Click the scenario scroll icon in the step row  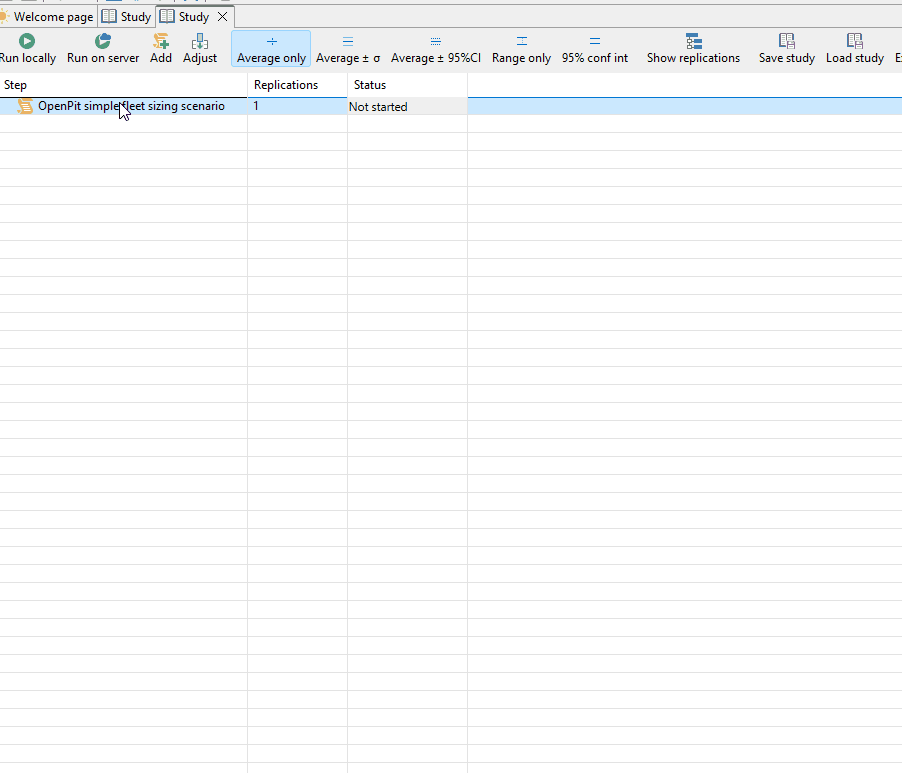coord(24,106)
